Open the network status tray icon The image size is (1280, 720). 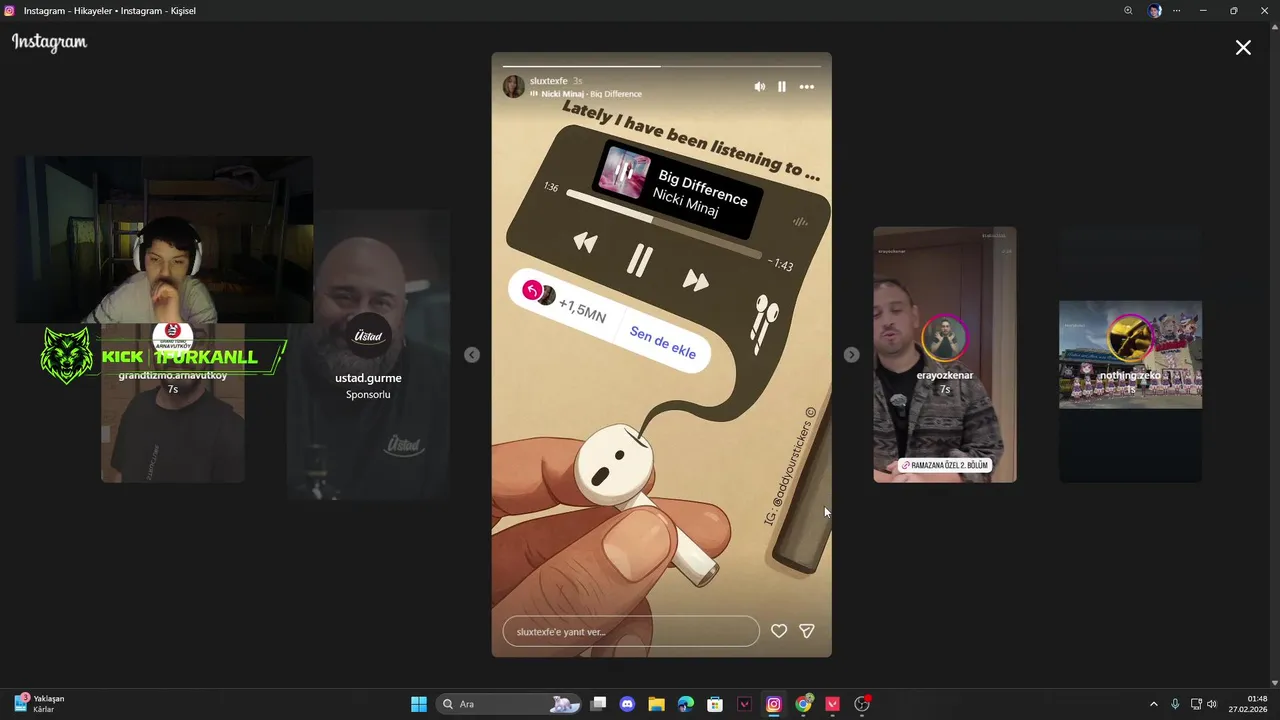(1196, 704)
